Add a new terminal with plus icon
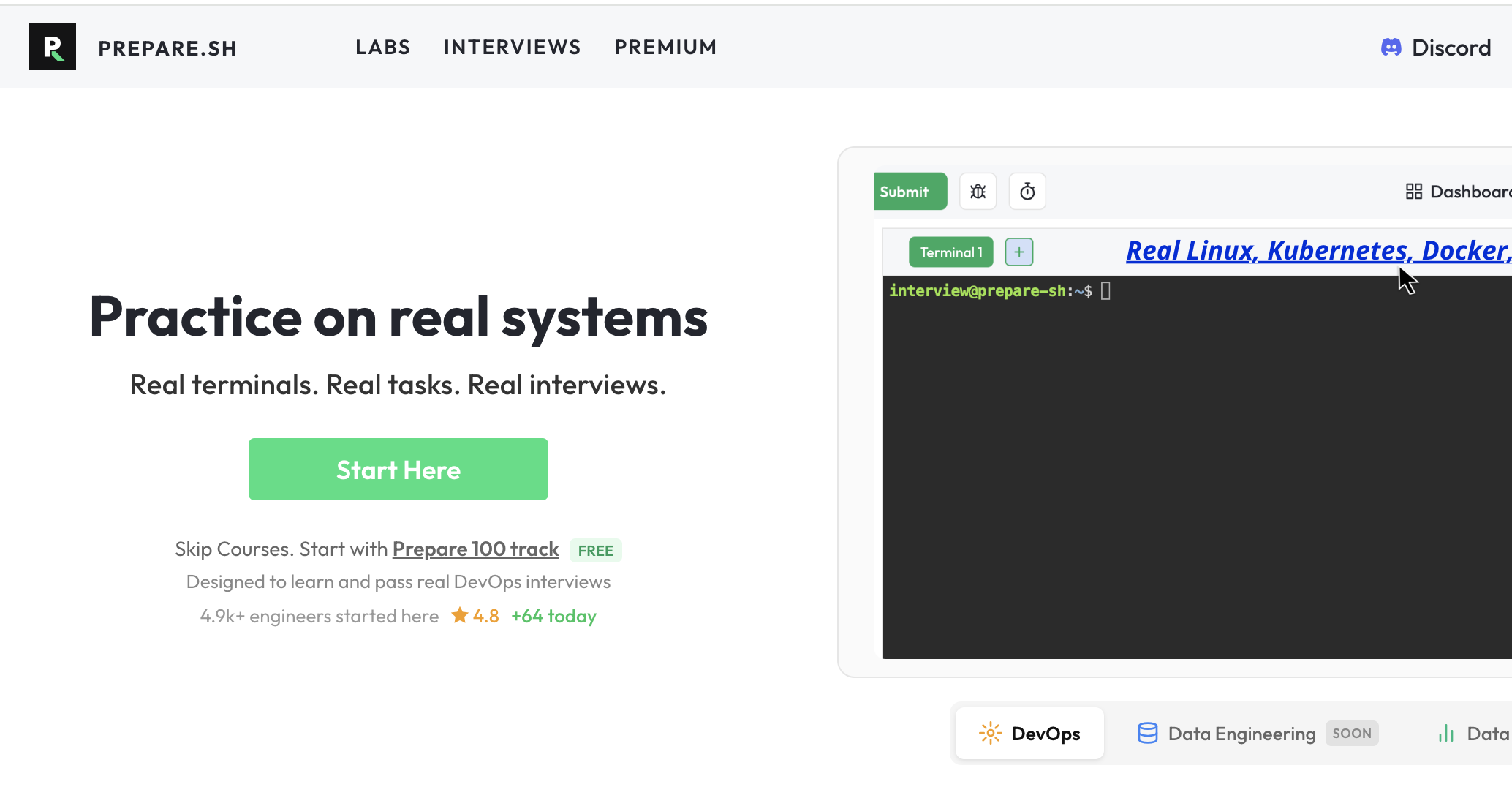This screenshot has height=787, width=1512. click(x=1018, y=252)
